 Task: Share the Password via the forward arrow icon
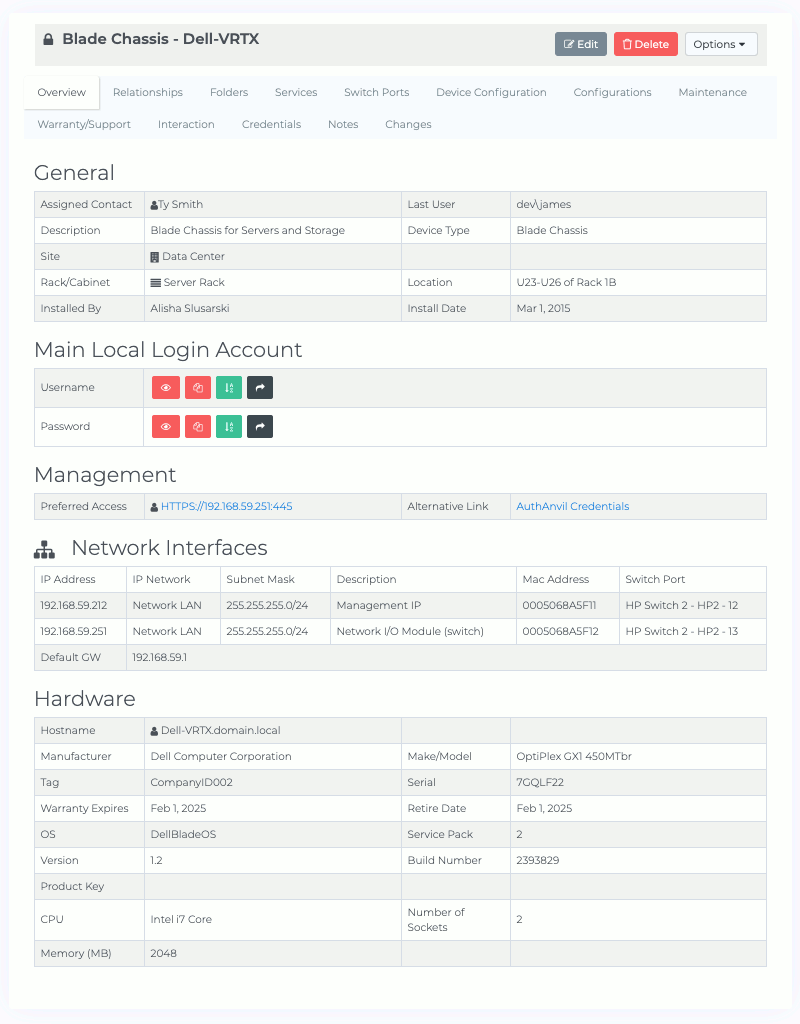[x=259, y=426]
